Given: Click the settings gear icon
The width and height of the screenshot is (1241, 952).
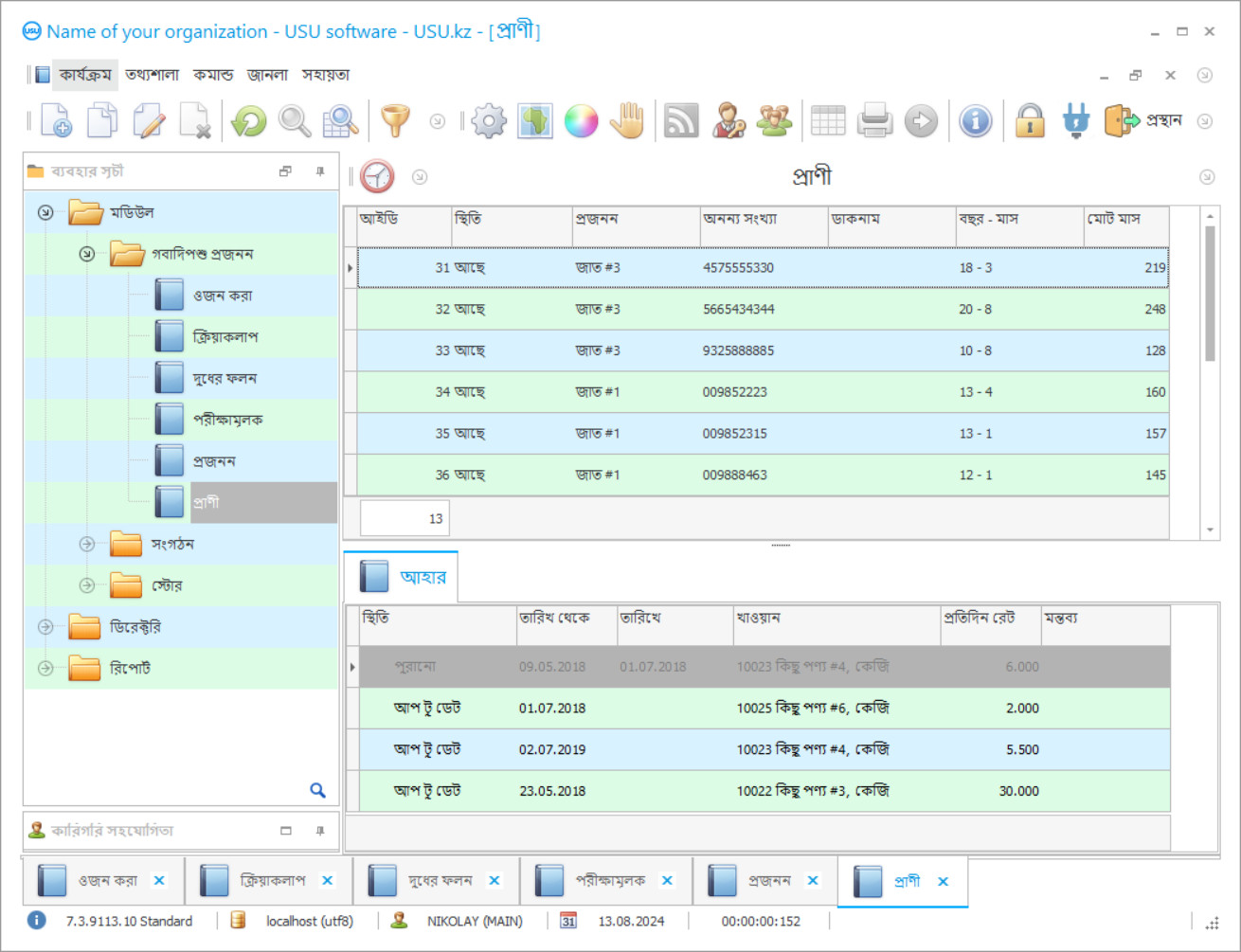Looking at the screenshot, I should [489, 121].
